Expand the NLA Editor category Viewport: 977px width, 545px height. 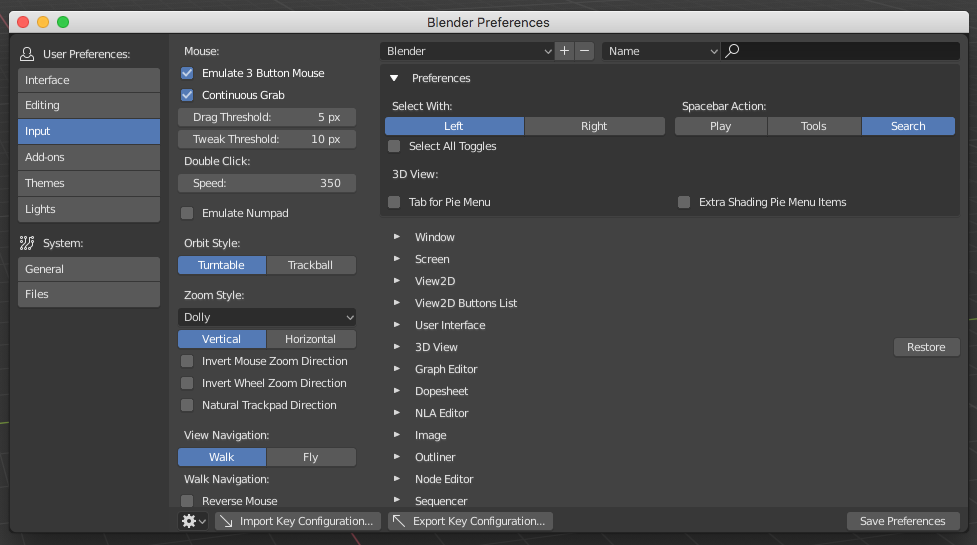[396, 412]
